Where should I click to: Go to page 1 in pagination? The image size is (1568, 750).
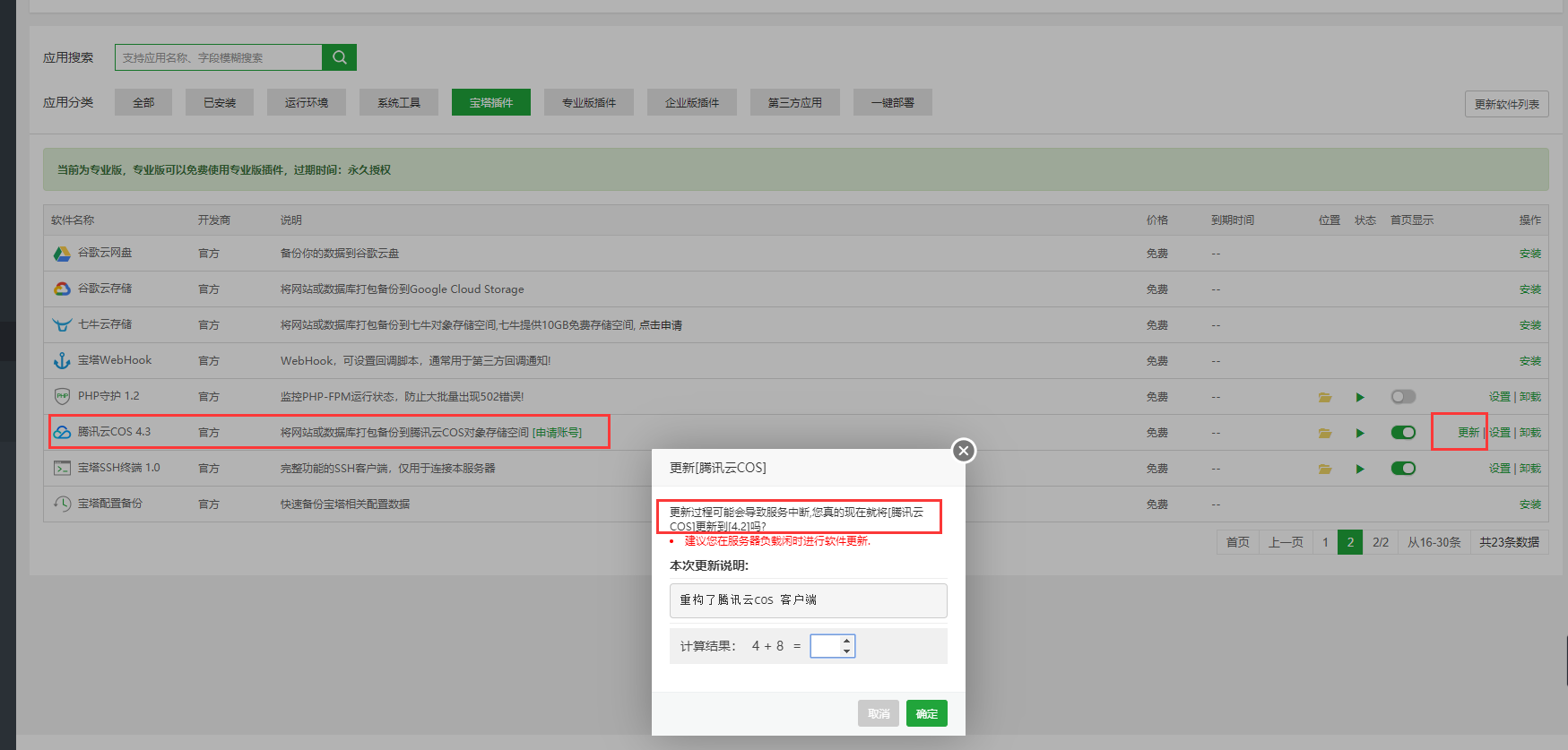(x=1325, y=542)
